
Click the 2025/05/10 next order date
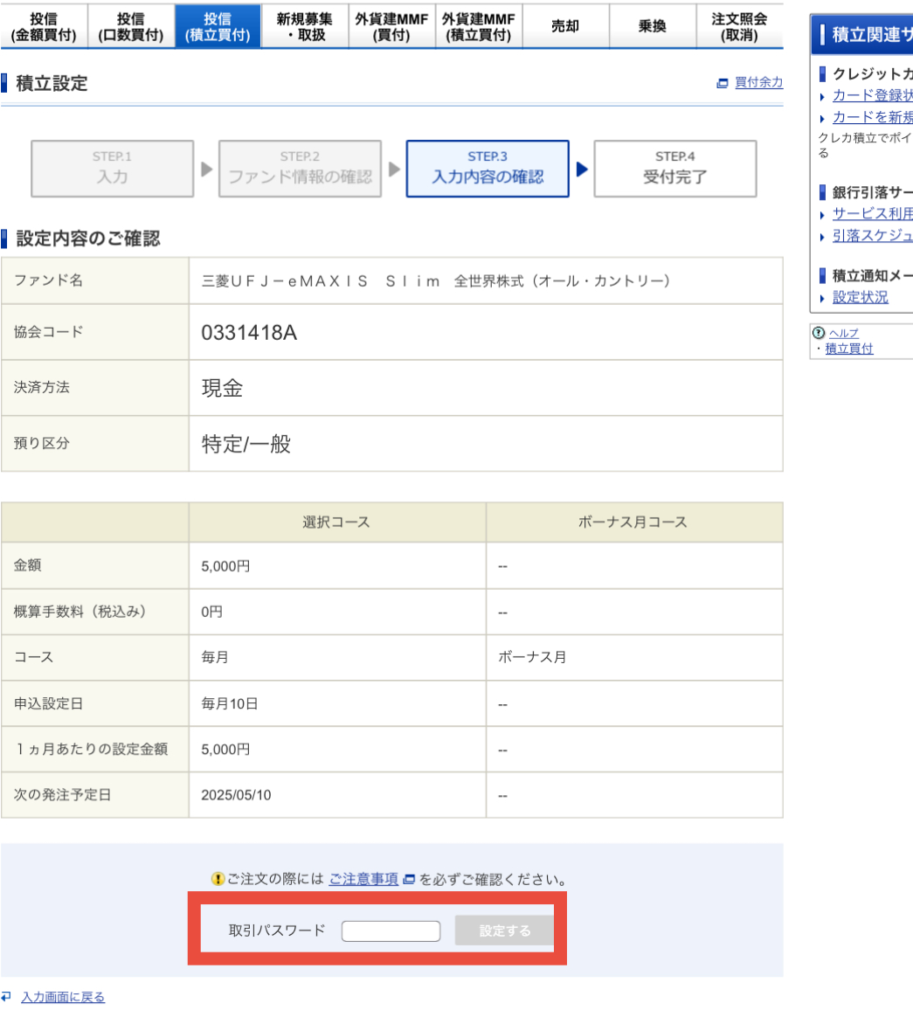(236, 795)
